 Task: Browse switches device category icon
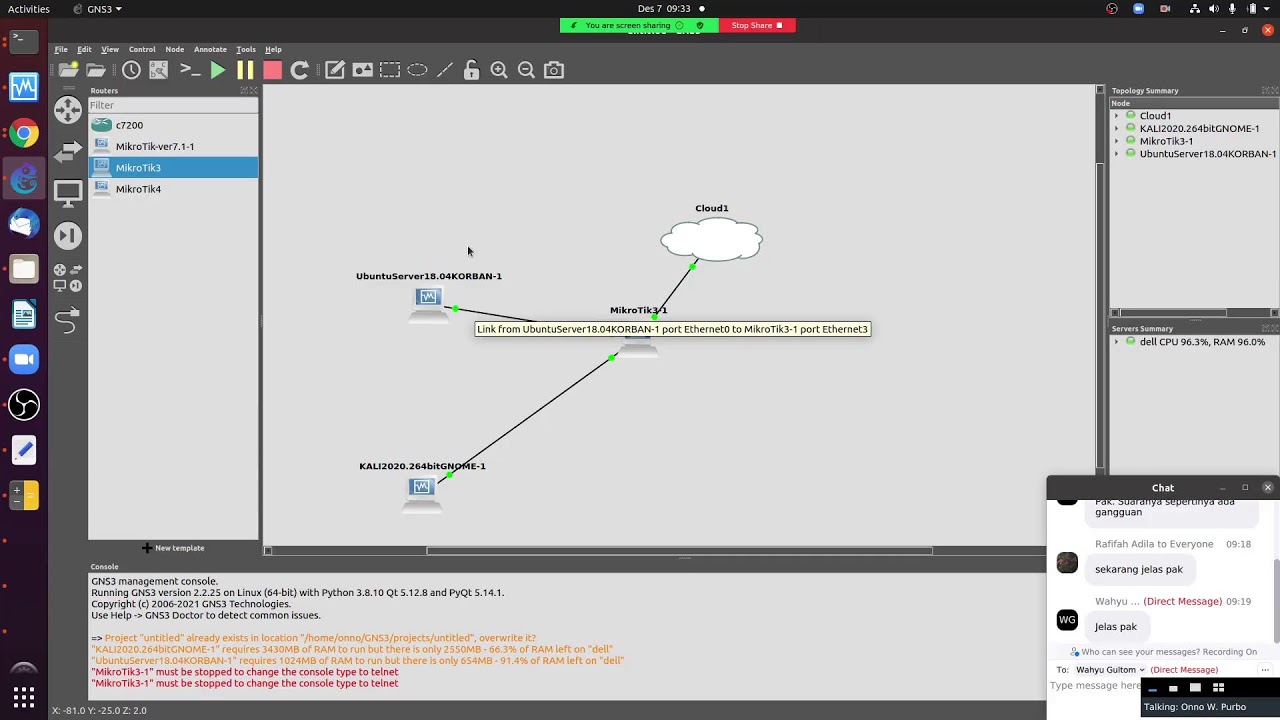click(68, 151)
